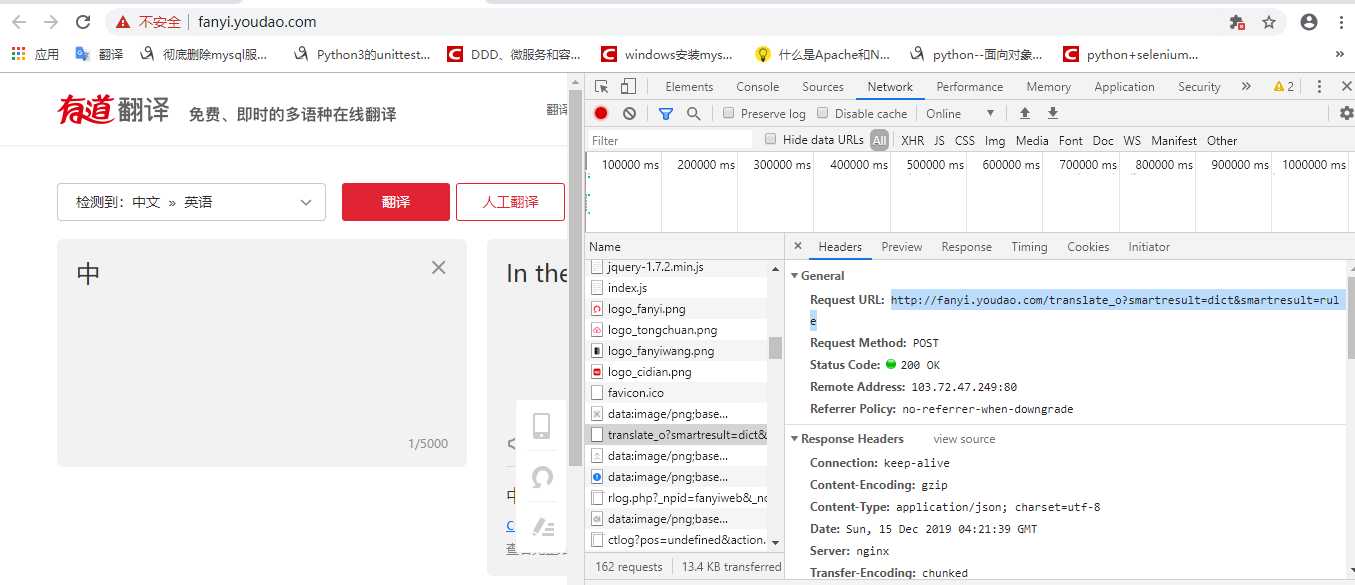Open the Preview tab of the request

pos(901,246)
